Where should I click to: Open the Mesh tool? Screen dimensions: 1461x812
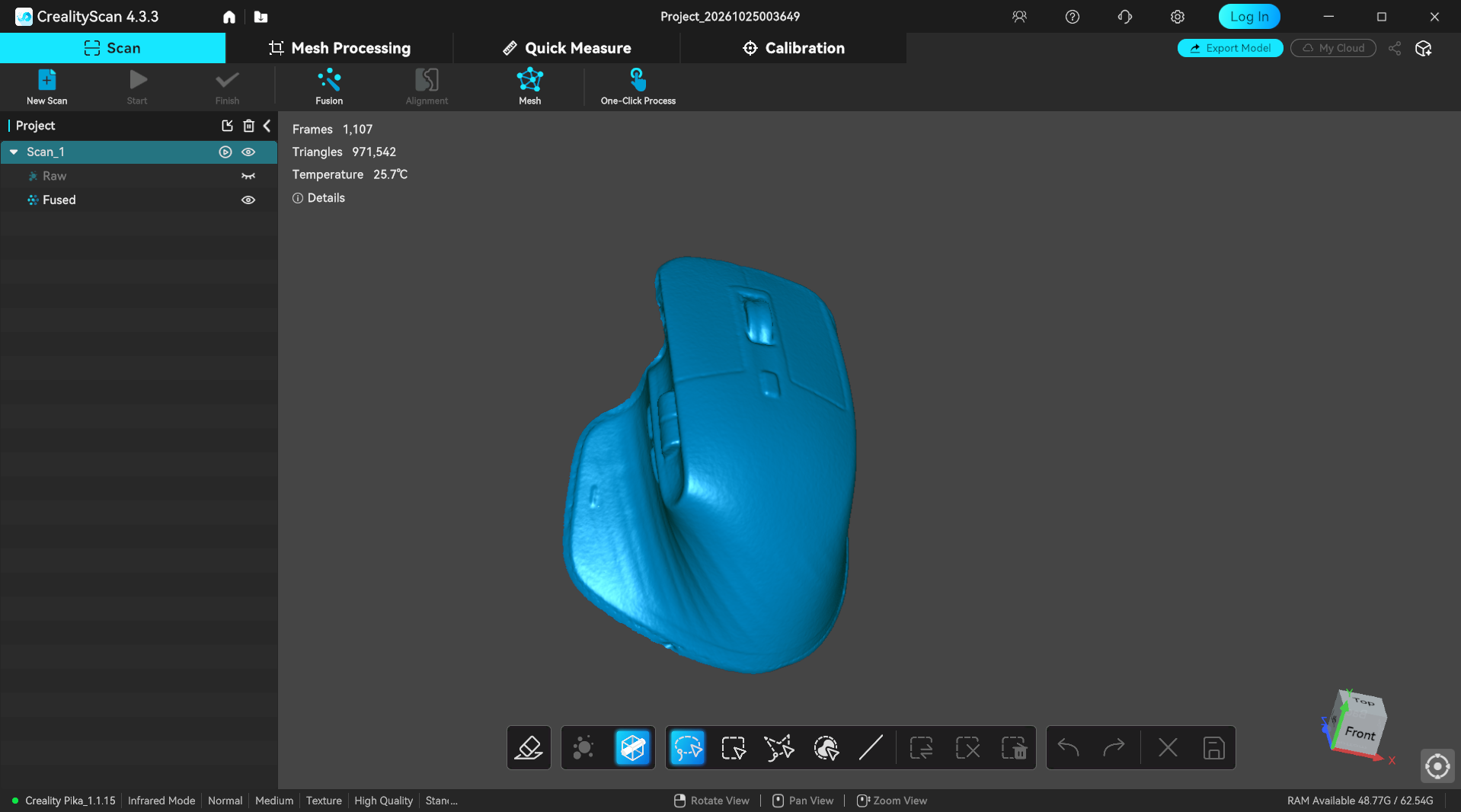[x=529, y=86]
